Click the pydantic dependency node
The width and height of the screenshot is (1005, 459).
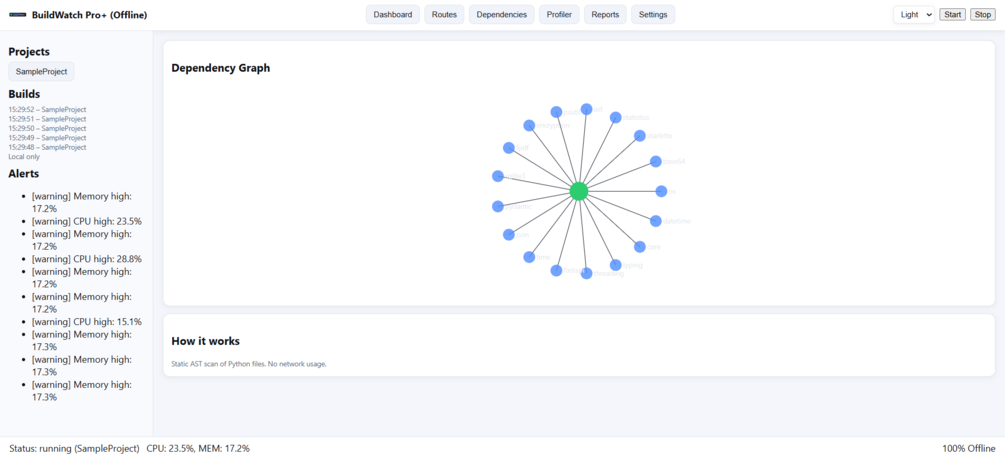[x=498, y=207]
